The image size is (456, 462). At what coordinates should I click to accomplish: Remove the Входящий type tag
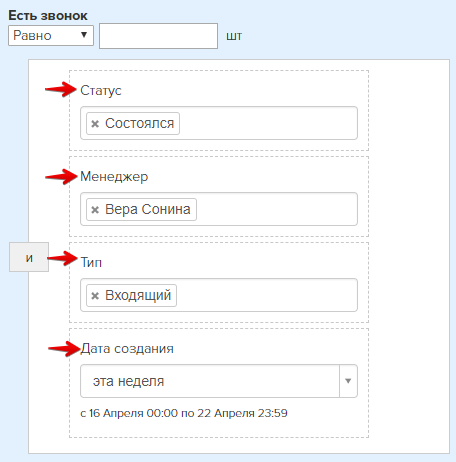[95, 296]
